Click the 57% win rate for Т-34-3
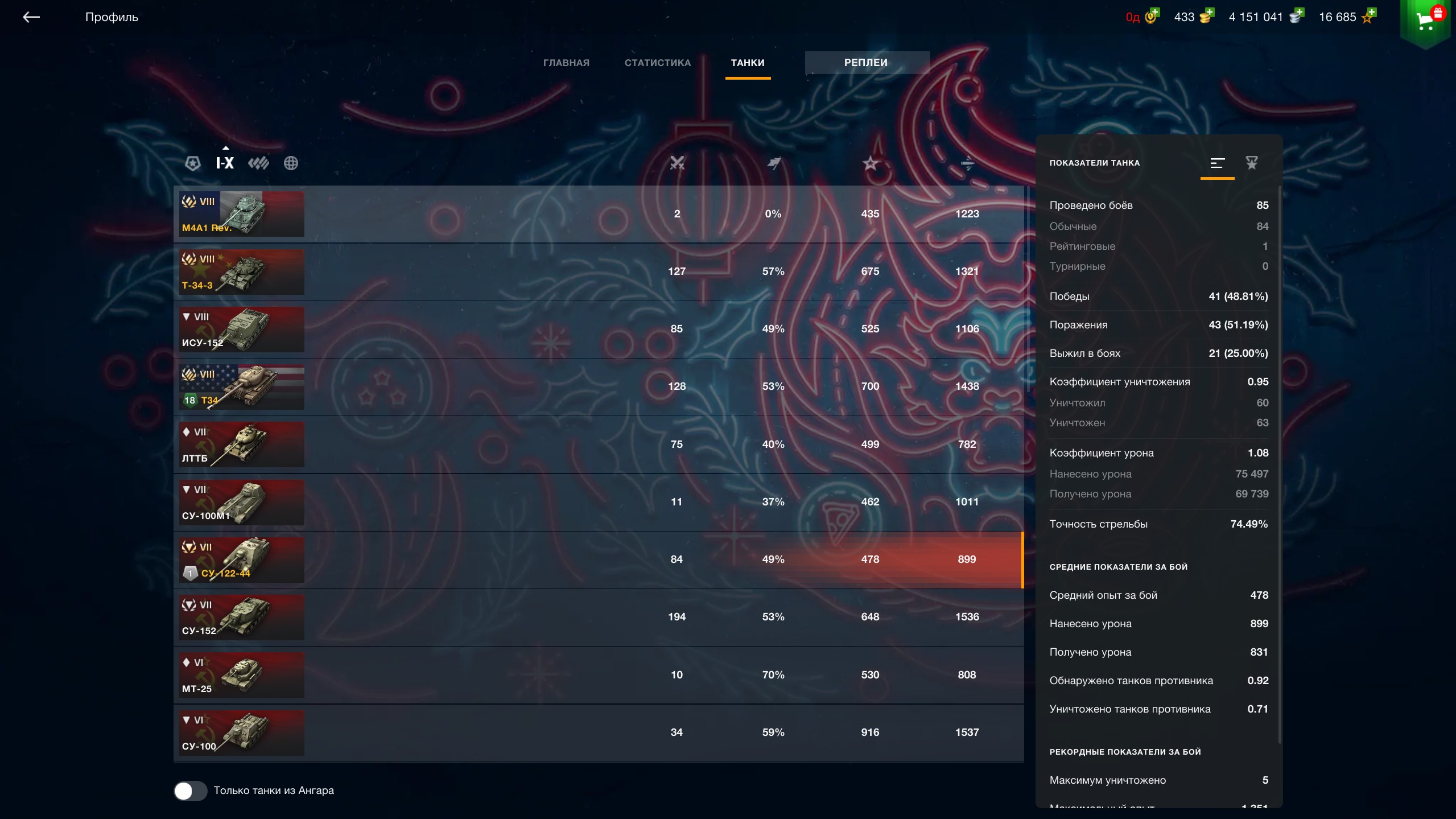Screen dimensions: 1456x819 (x=773, y=271)
